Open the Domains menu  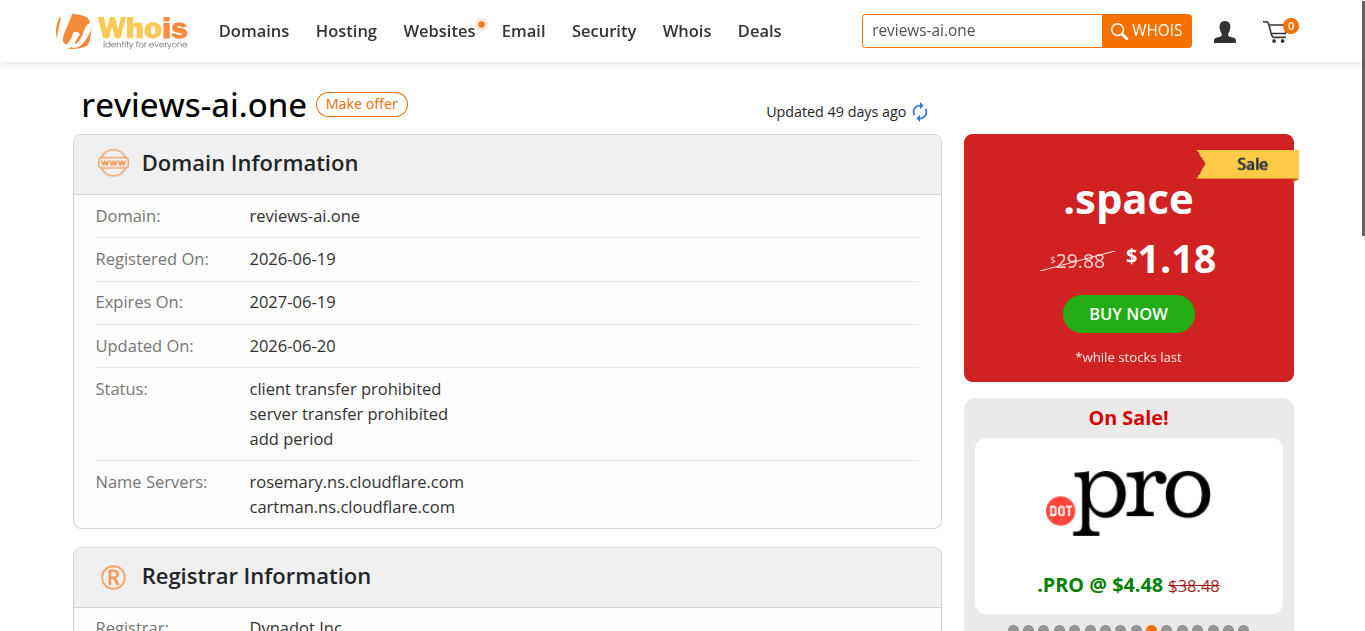[254, 31]
